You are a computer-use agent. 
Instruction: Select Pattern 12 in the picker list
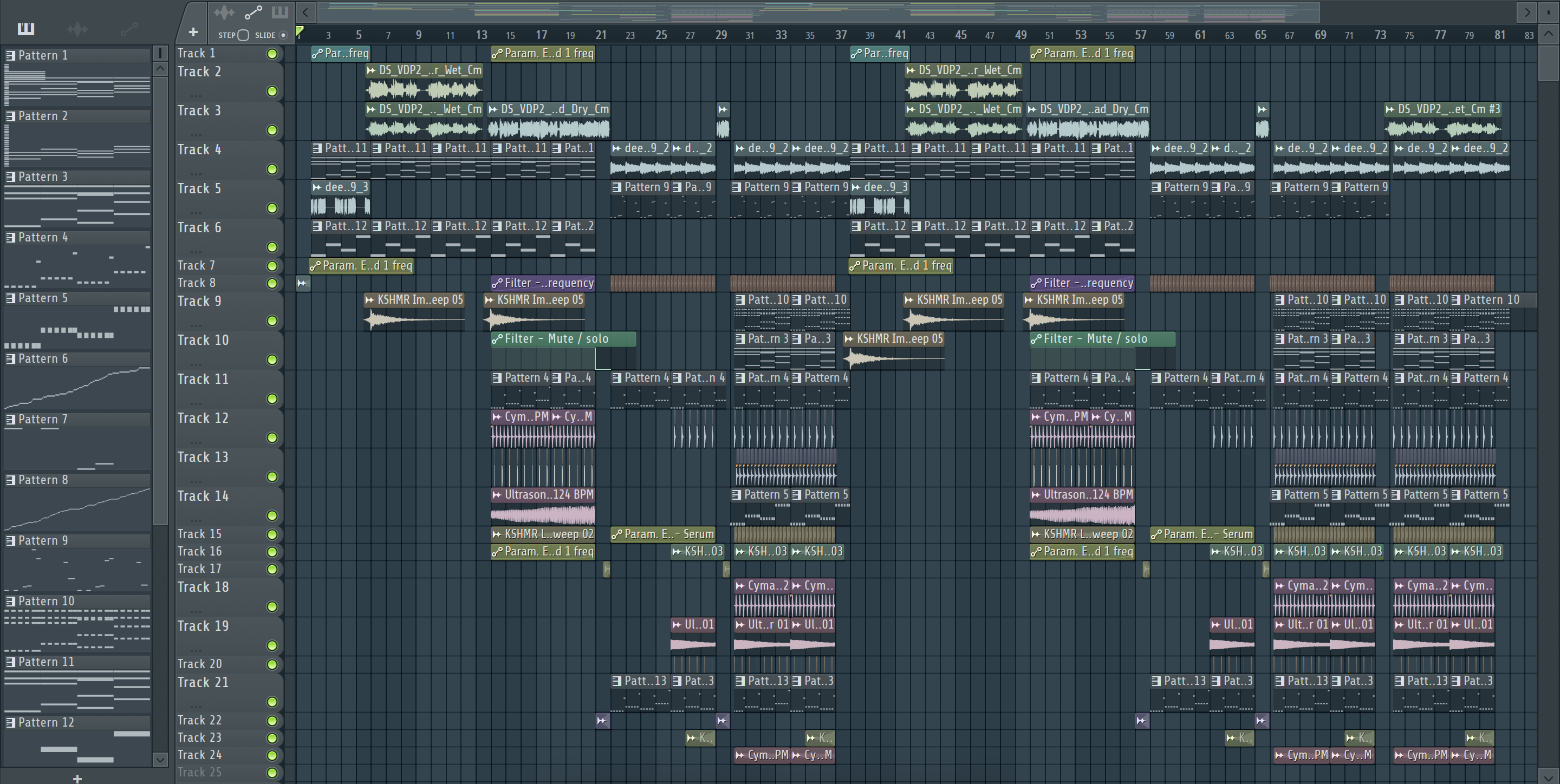pos(77,722)
